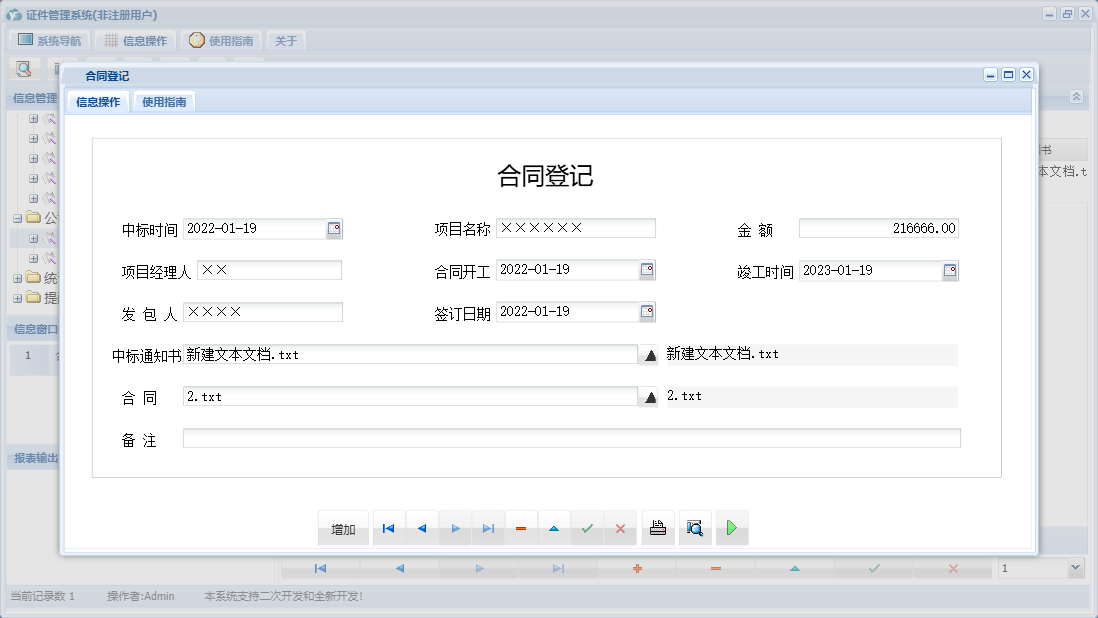Go to next record with the blue arrow icon
This screenshot has height=618, width=1098.
(x=455, y=528)
